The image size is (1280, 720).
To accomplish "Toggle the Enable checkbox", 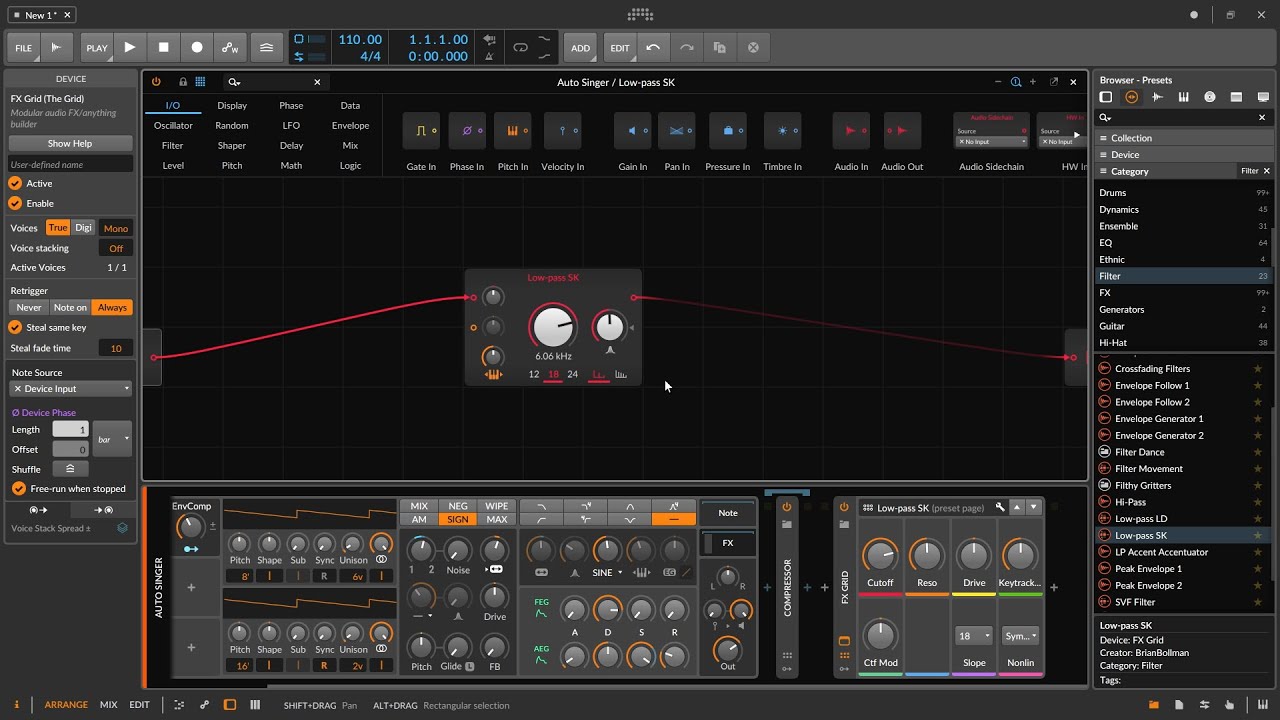I will 15,203.
